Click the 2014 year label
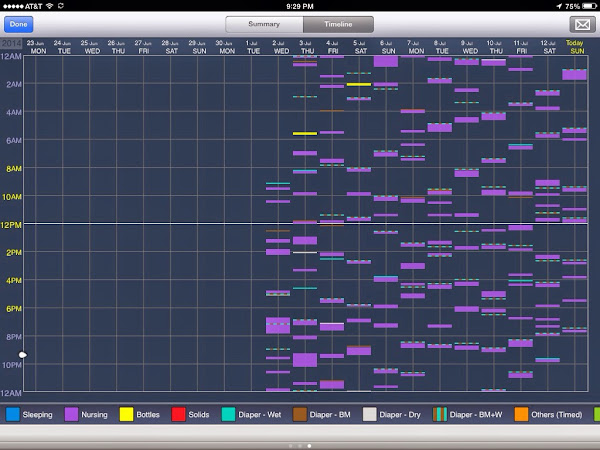 pos(11,43)
